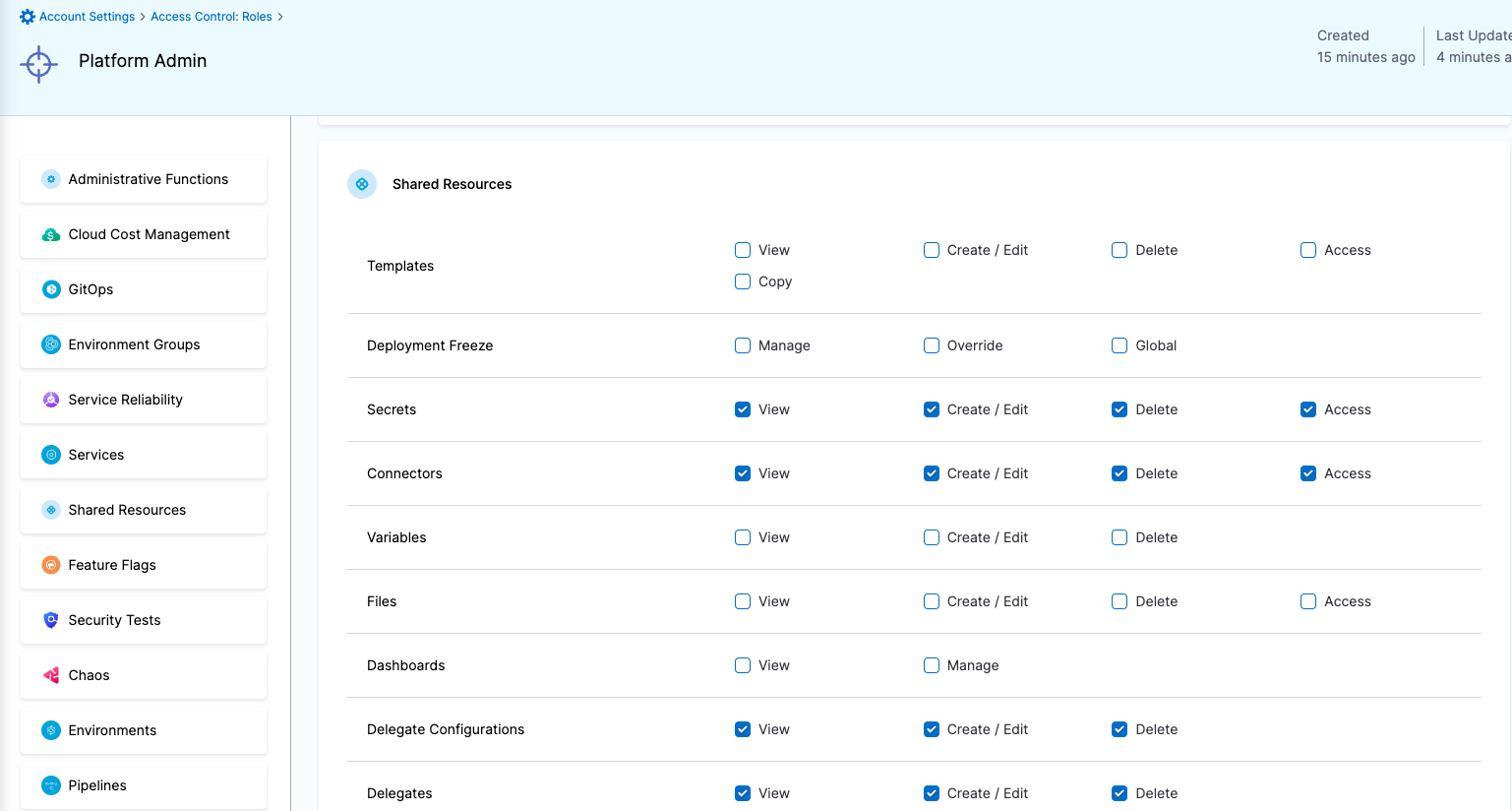Check the Copy checkbox under Templates

[742, 281]
